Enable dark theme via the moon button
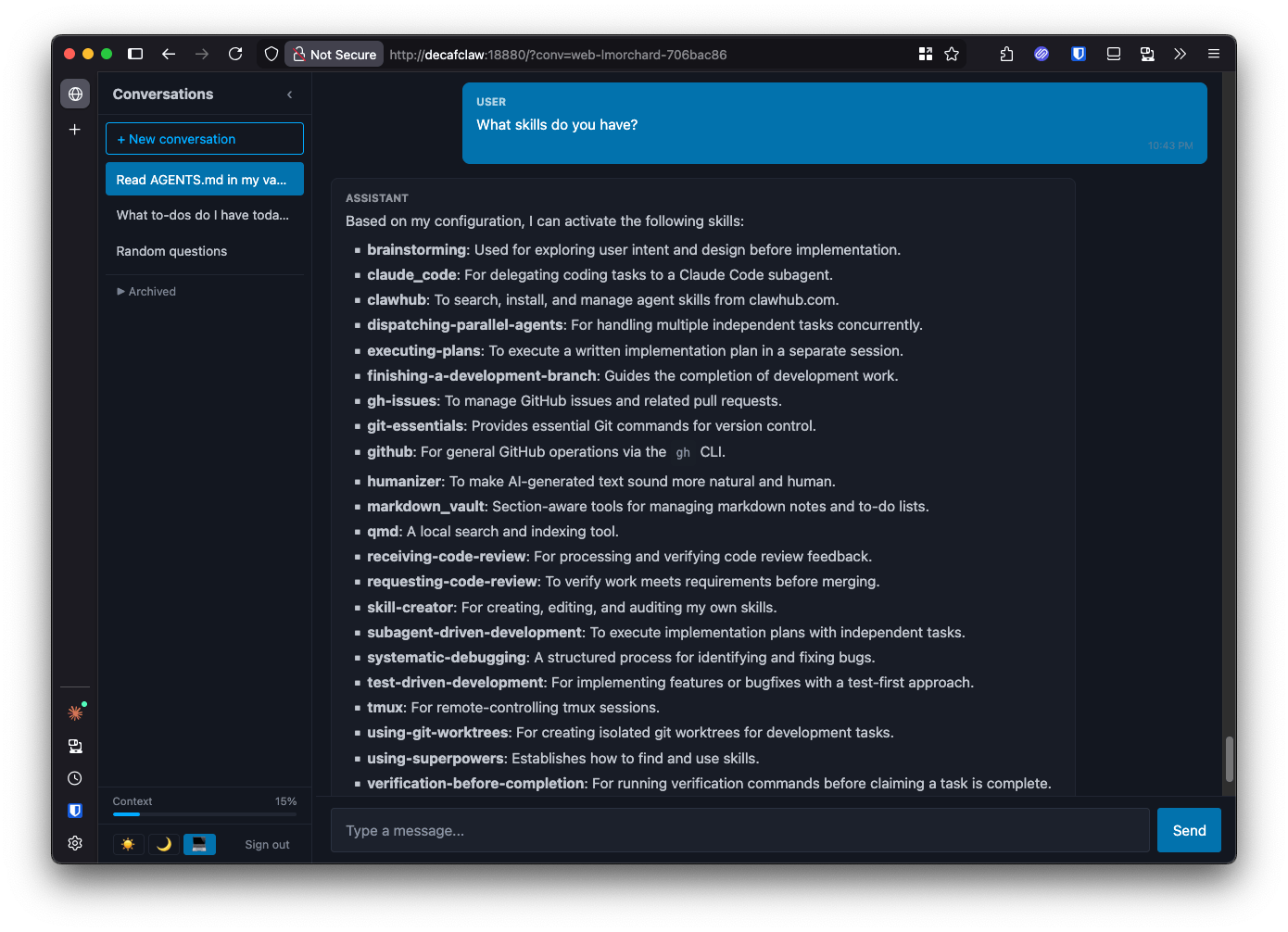This screenshot has width=1288, height=932. (x=164, y=844)
